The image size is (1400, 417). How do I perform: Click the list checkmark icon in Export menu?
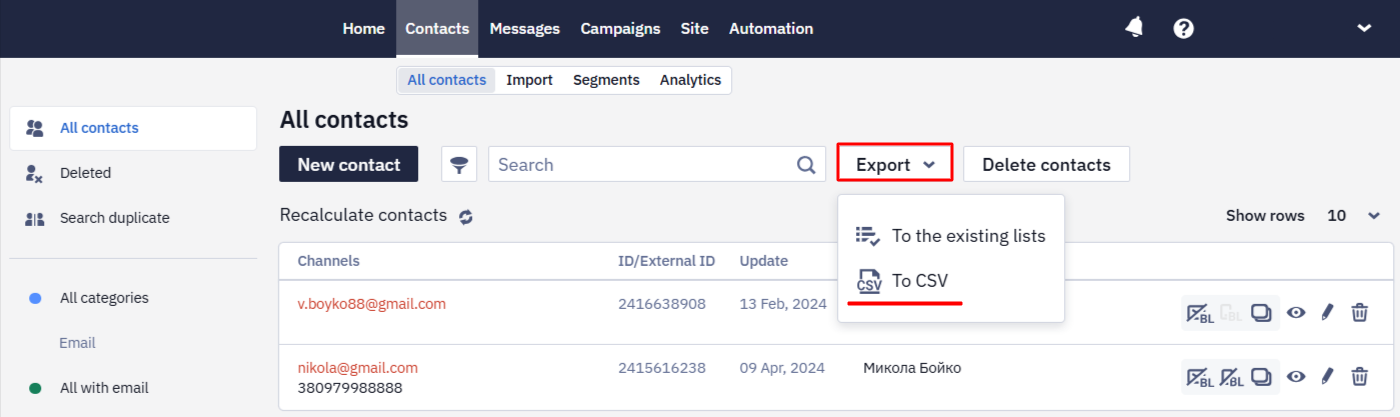pos(868,236)
